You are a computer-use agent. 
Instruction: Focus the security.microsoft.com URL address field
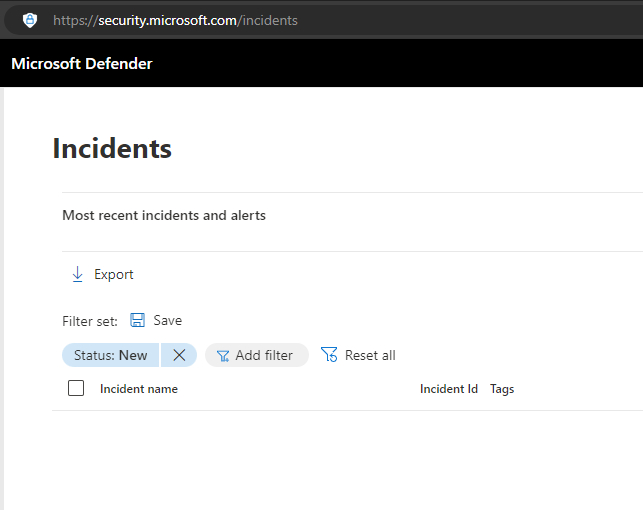[x=175, y=20]
